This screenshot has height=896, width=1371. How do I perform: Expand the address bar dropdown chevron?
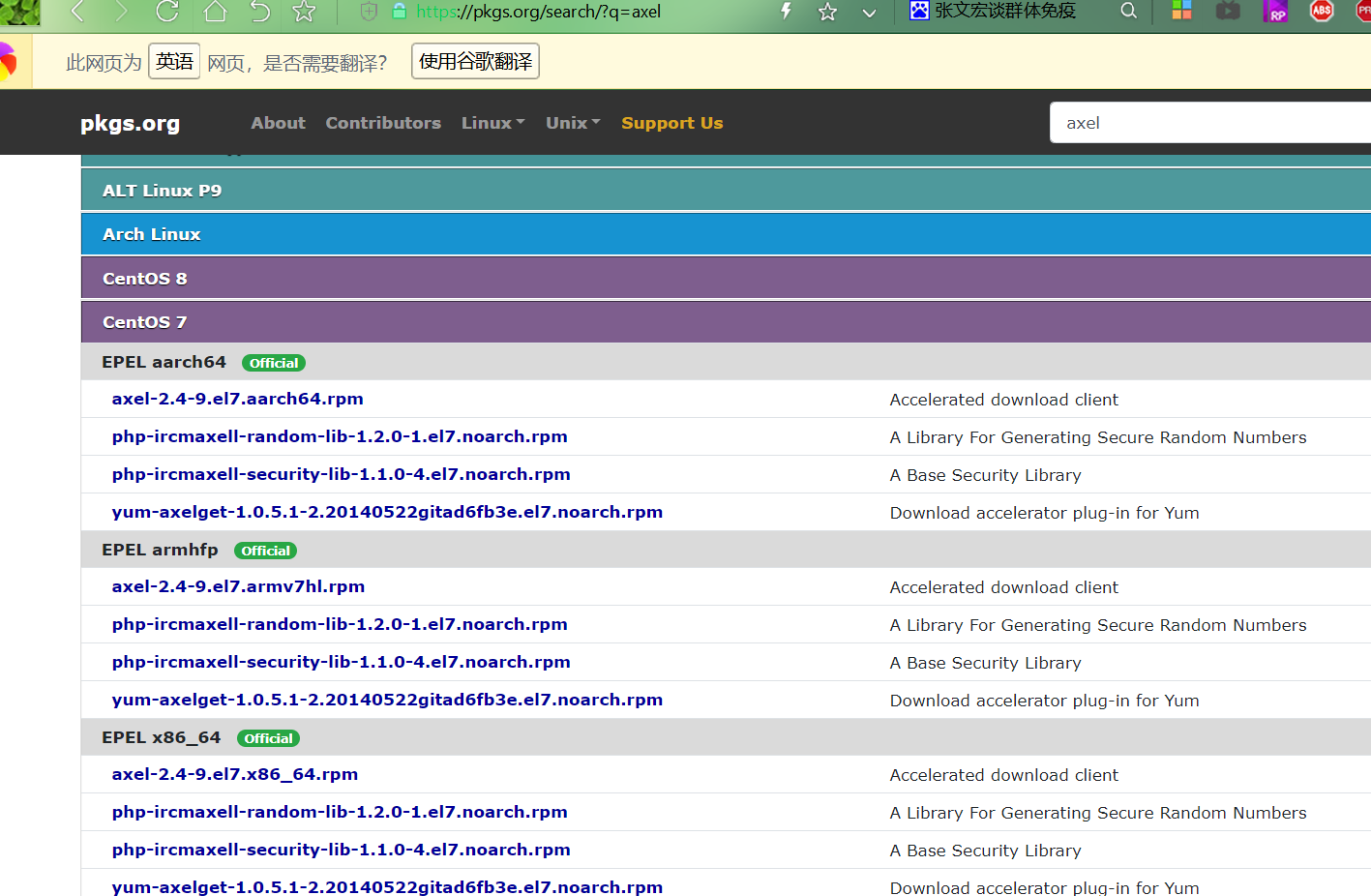pos(869,13)
